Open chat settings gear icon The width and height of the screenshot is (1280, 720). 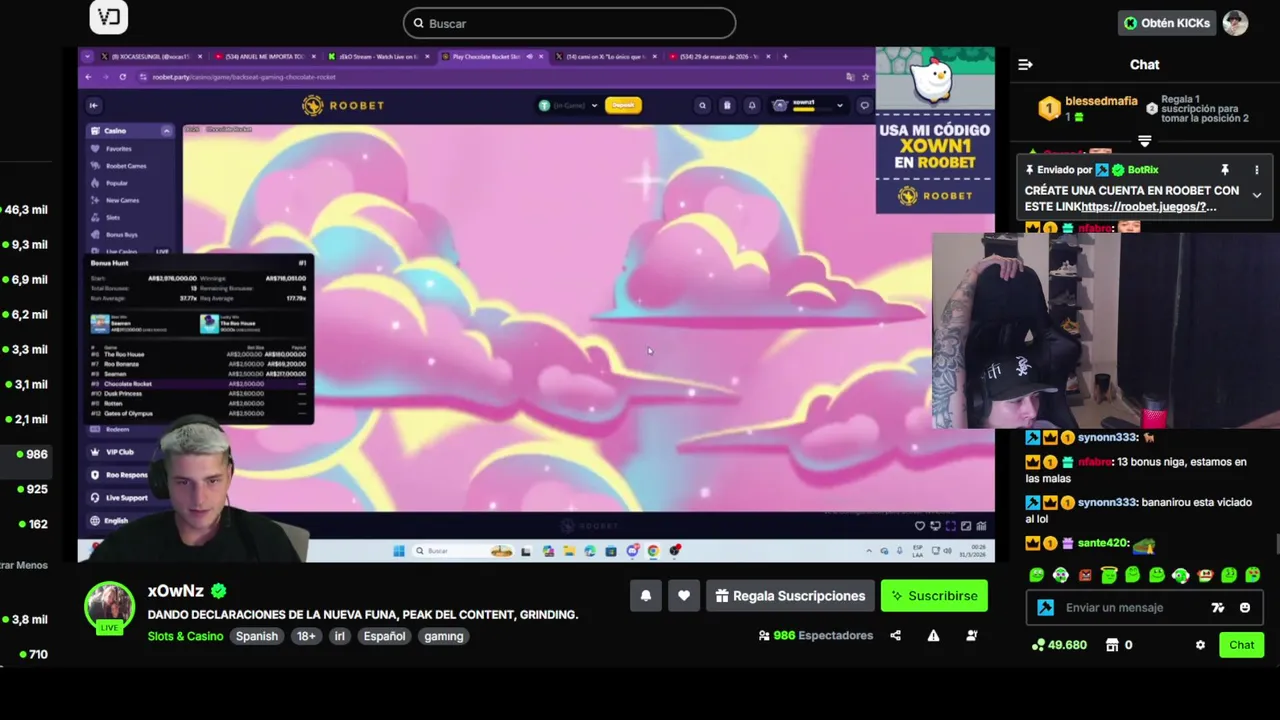coord(1200,645)
